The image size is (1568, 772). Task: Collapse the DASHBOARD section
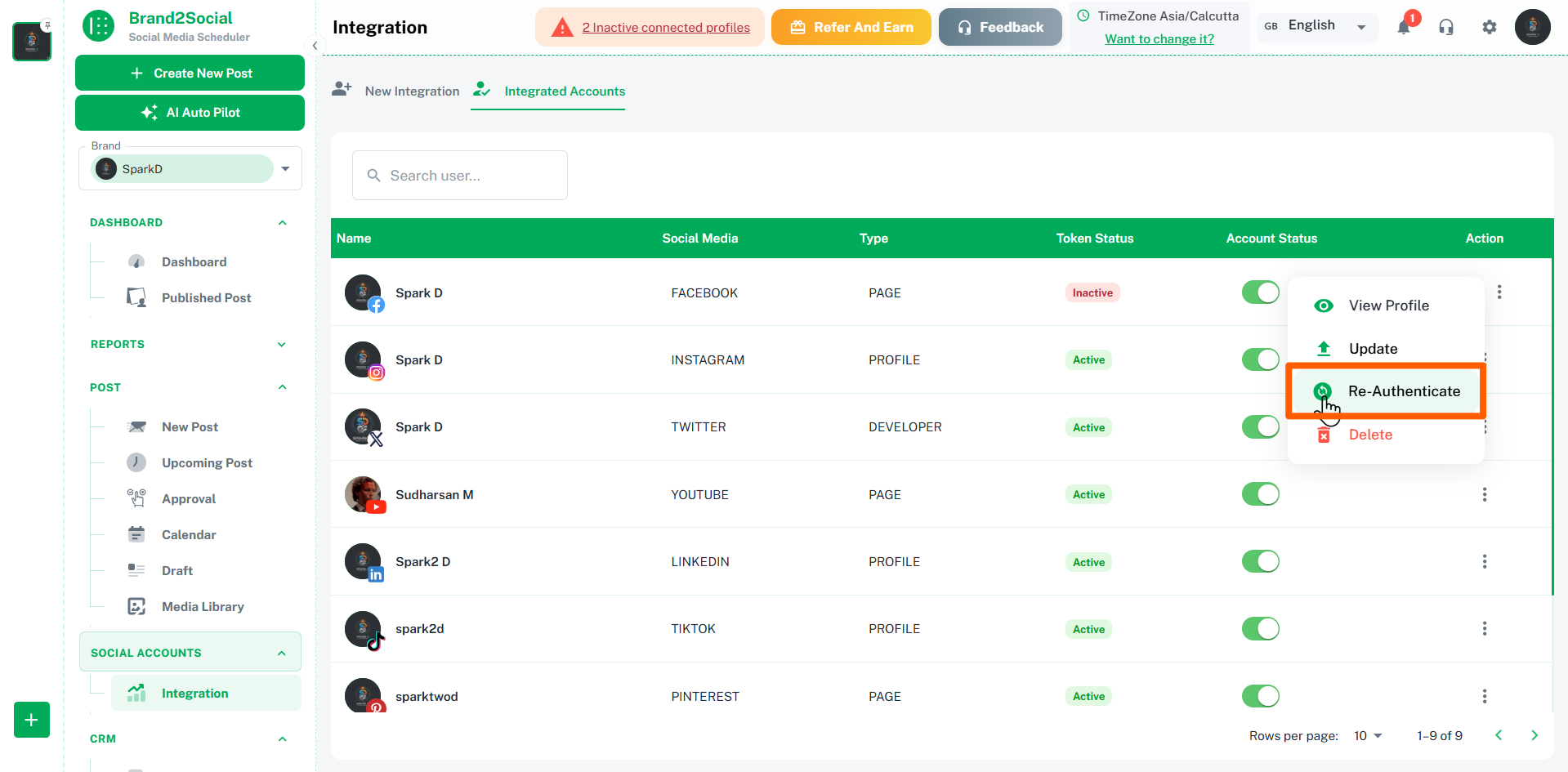[282, 222]
